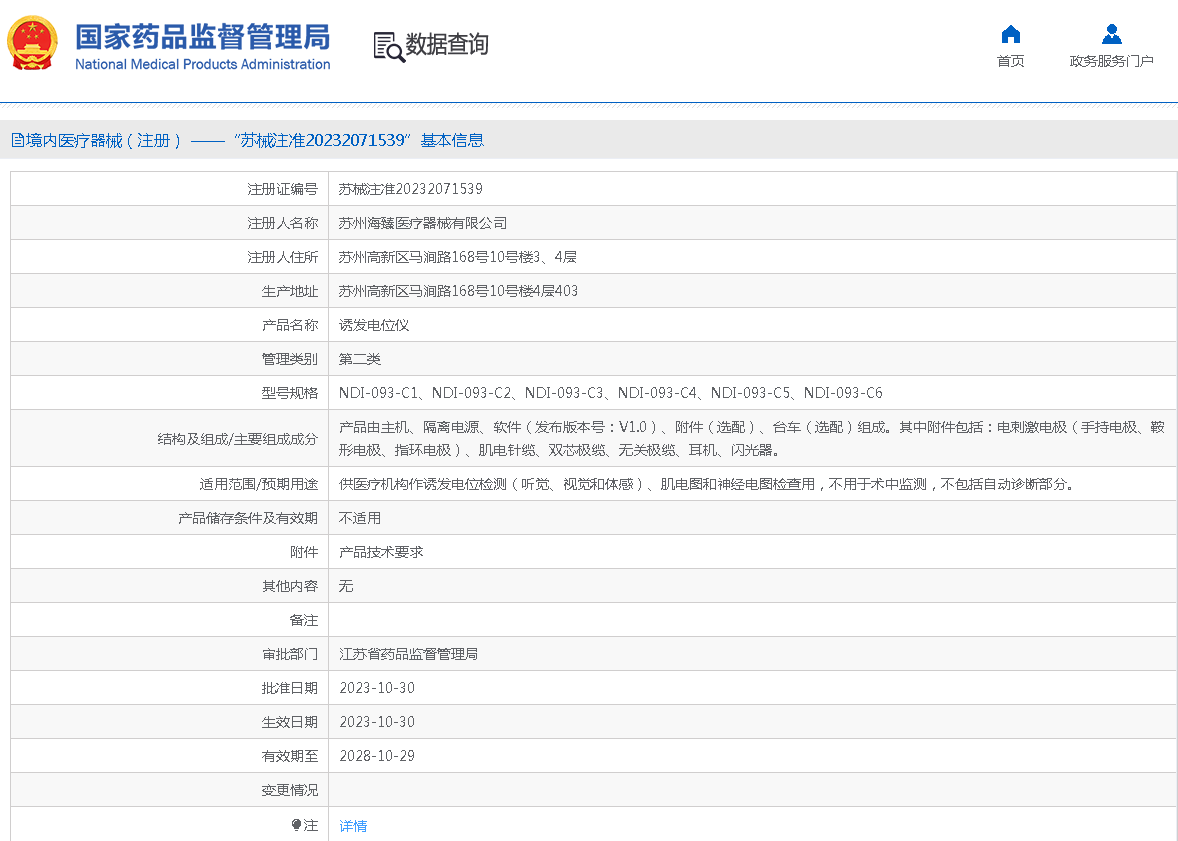This screenshot has height=841, width=1178.
Task: Select registrant name 苏州海臻医疗器械有限公司
Action: (422, 223)
